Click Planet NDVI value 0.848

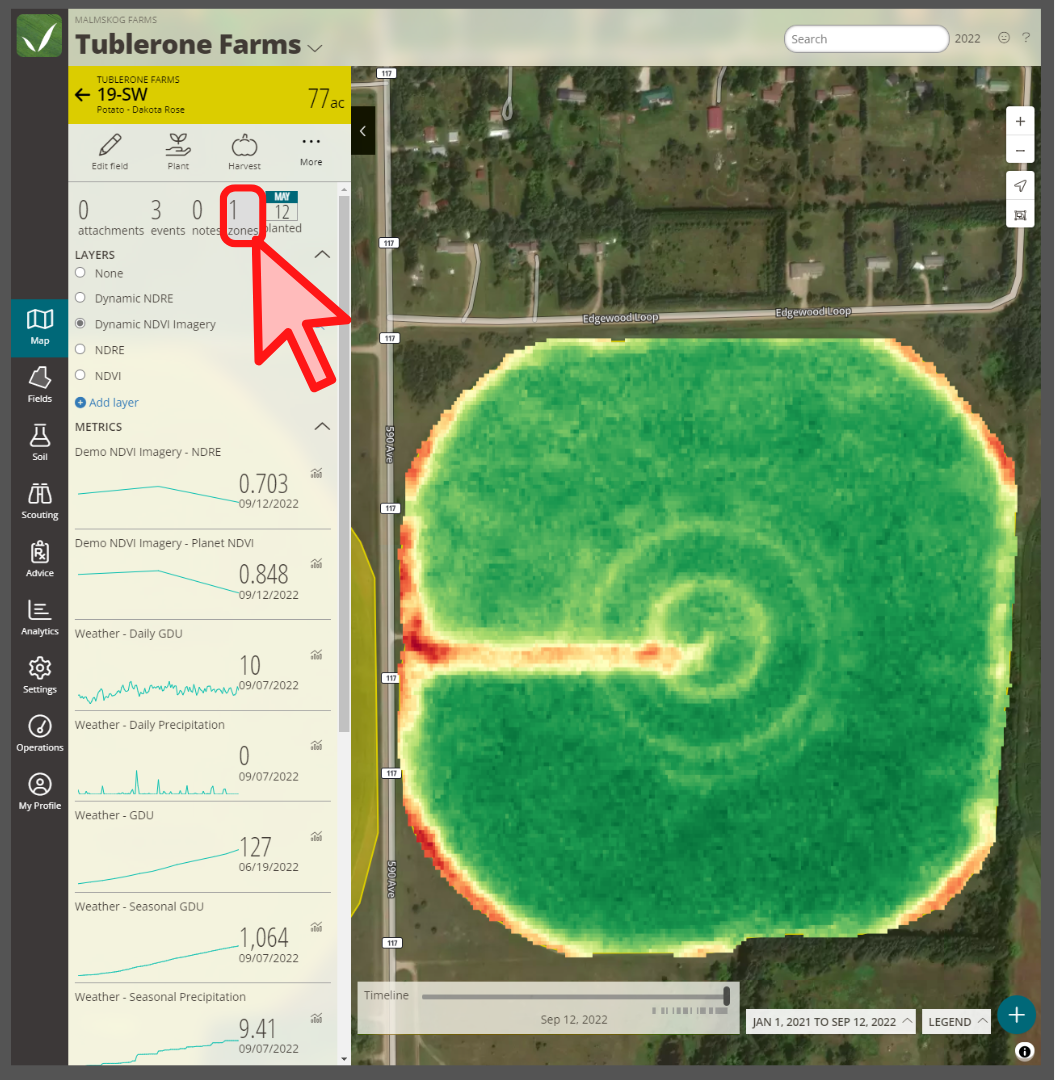coord(263,574)
